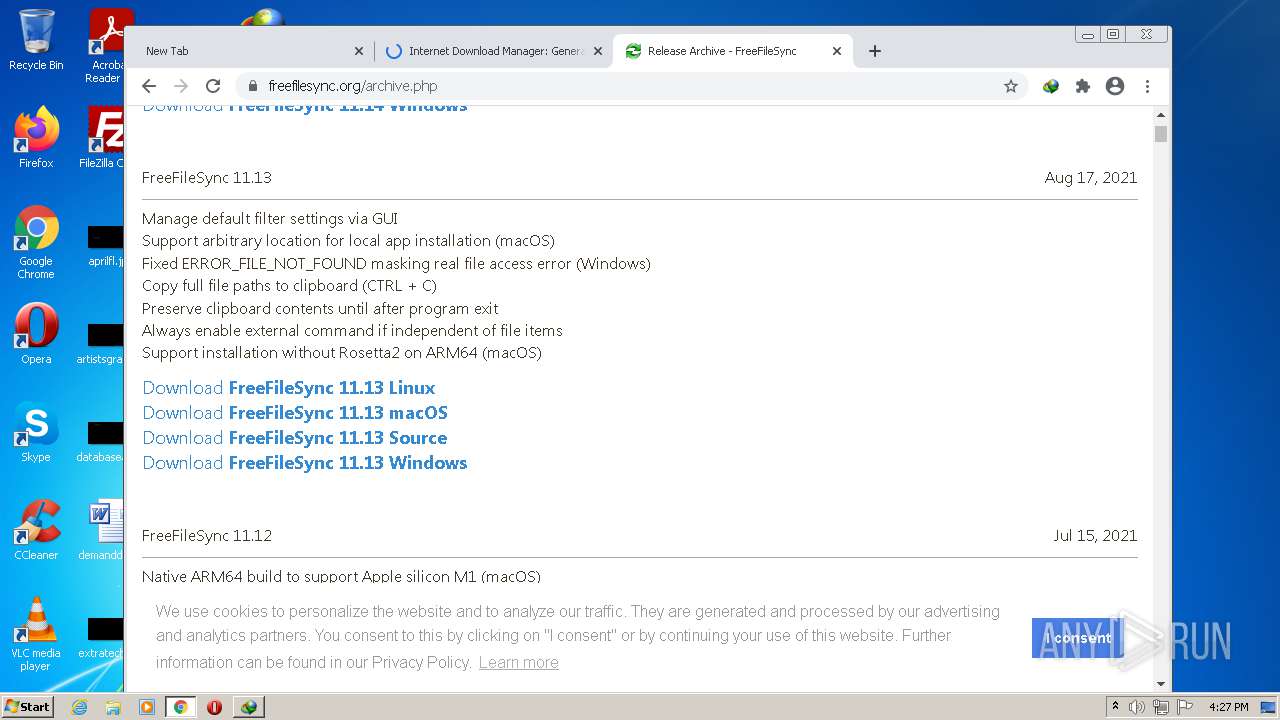This screenshot has width=1280, height=720.
Task: Select the Firefox desktop icon
Action: (x=36, y=137)
